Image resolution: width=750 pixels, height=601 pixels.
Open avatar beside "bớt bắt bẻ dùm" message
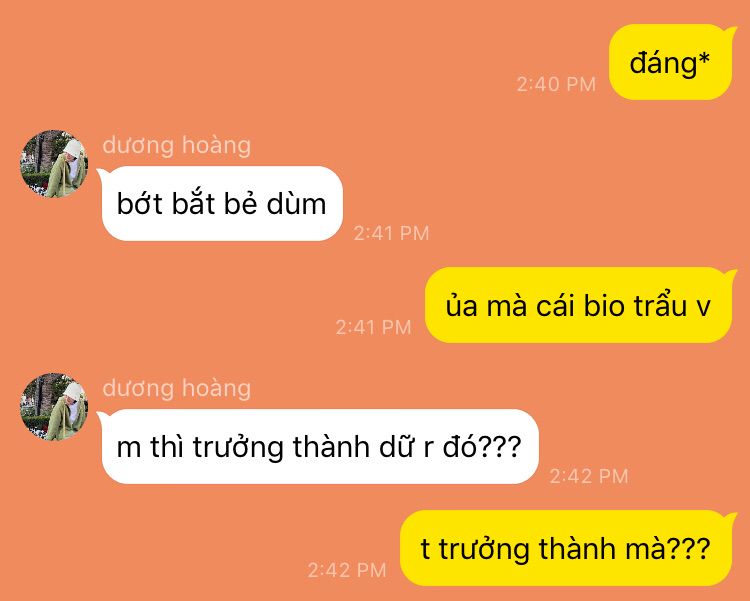pyautogui.click(x=54, y=163)
